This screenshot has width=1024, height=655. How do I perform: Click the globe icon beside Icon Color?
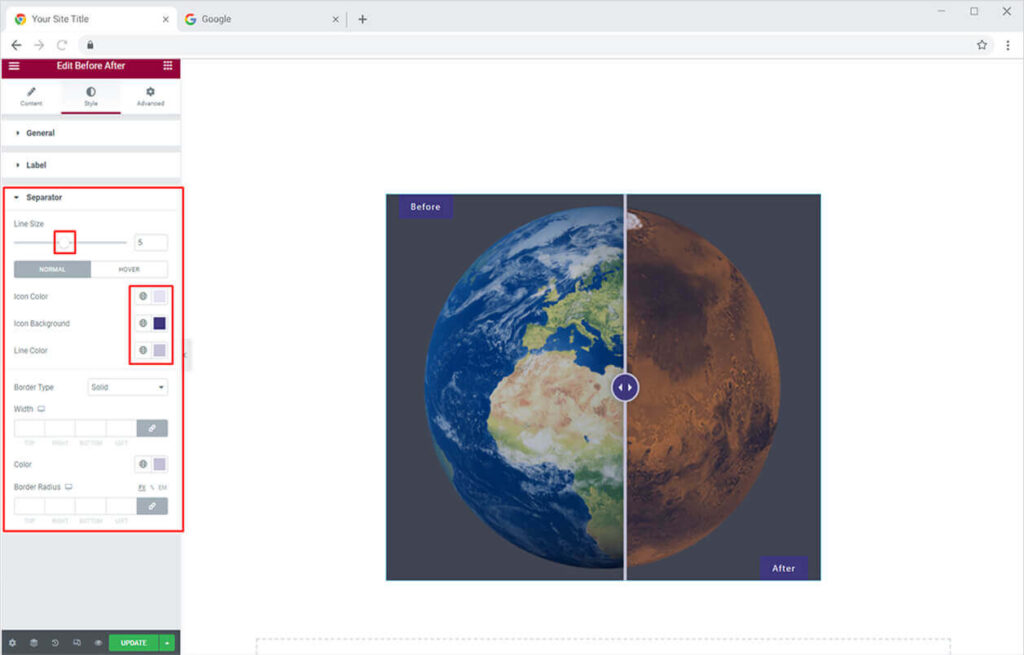pyautogui.click(x=143, y=297)
